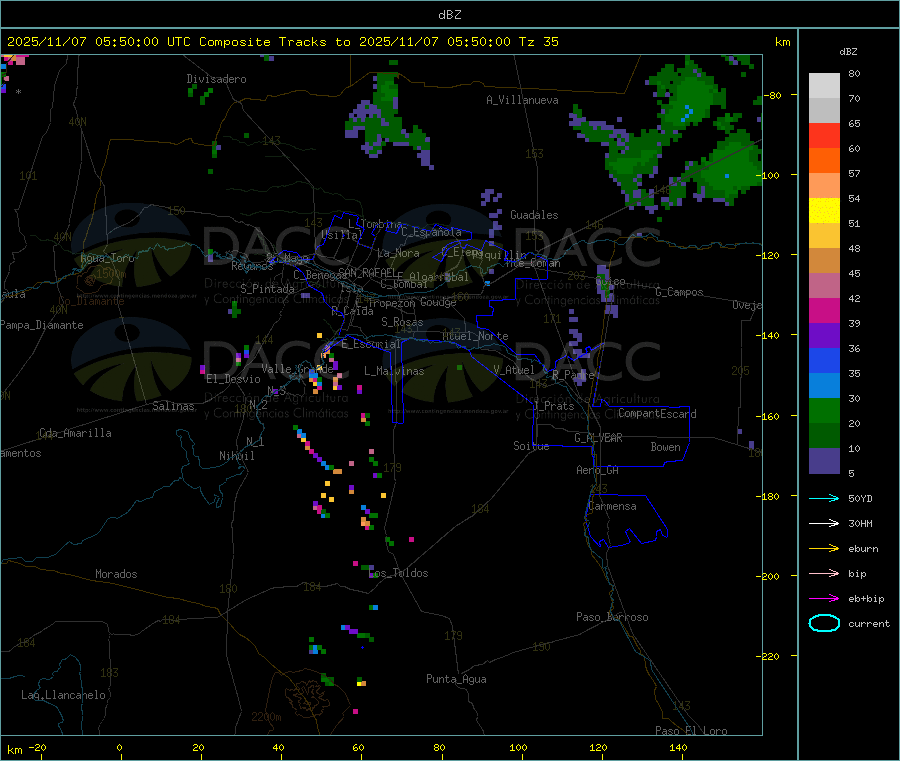This screenshot has width=900, height=761.
Task: Click the V_Atuel map label
Action: [514, 370]
